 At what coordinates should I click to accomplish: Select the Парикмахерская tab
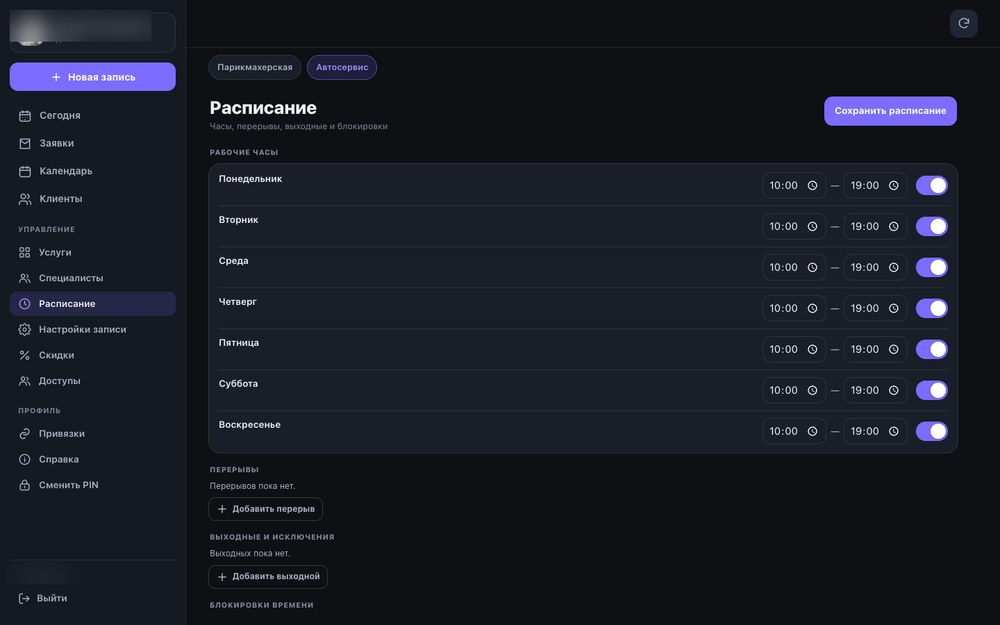254,67
